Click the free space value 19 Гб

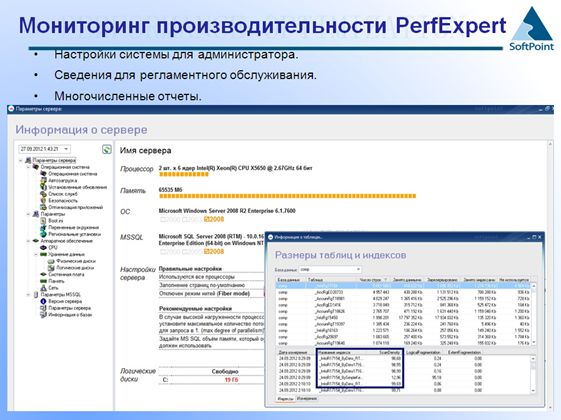pos(231,380)
